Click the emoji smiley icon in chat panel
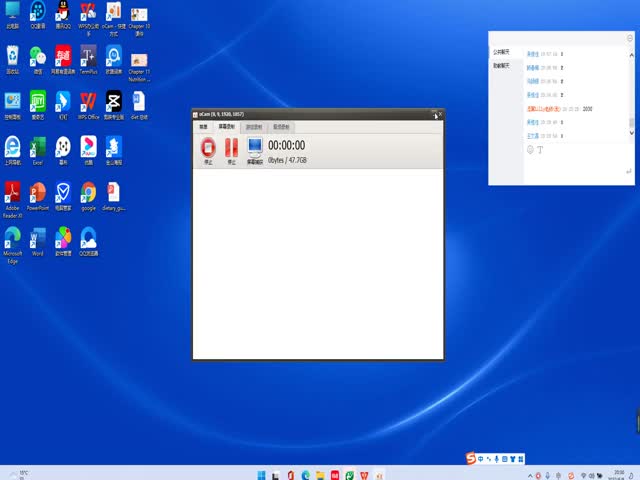Screen dimensions: 640x480 pos(530,150)
